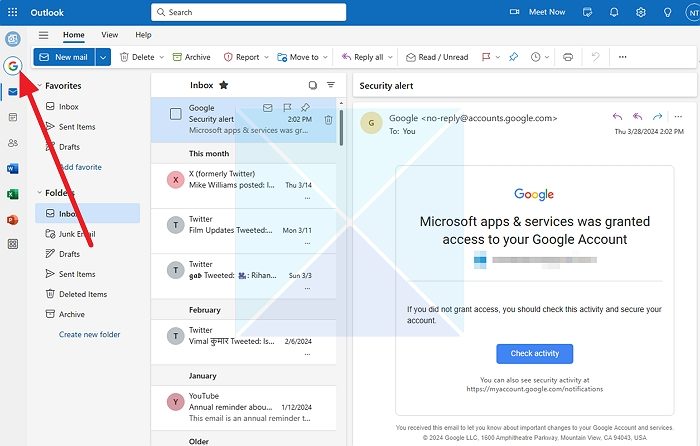Pin the Google Security alert message row
Viewport: 700px width, 446px height.
(305, 107)
